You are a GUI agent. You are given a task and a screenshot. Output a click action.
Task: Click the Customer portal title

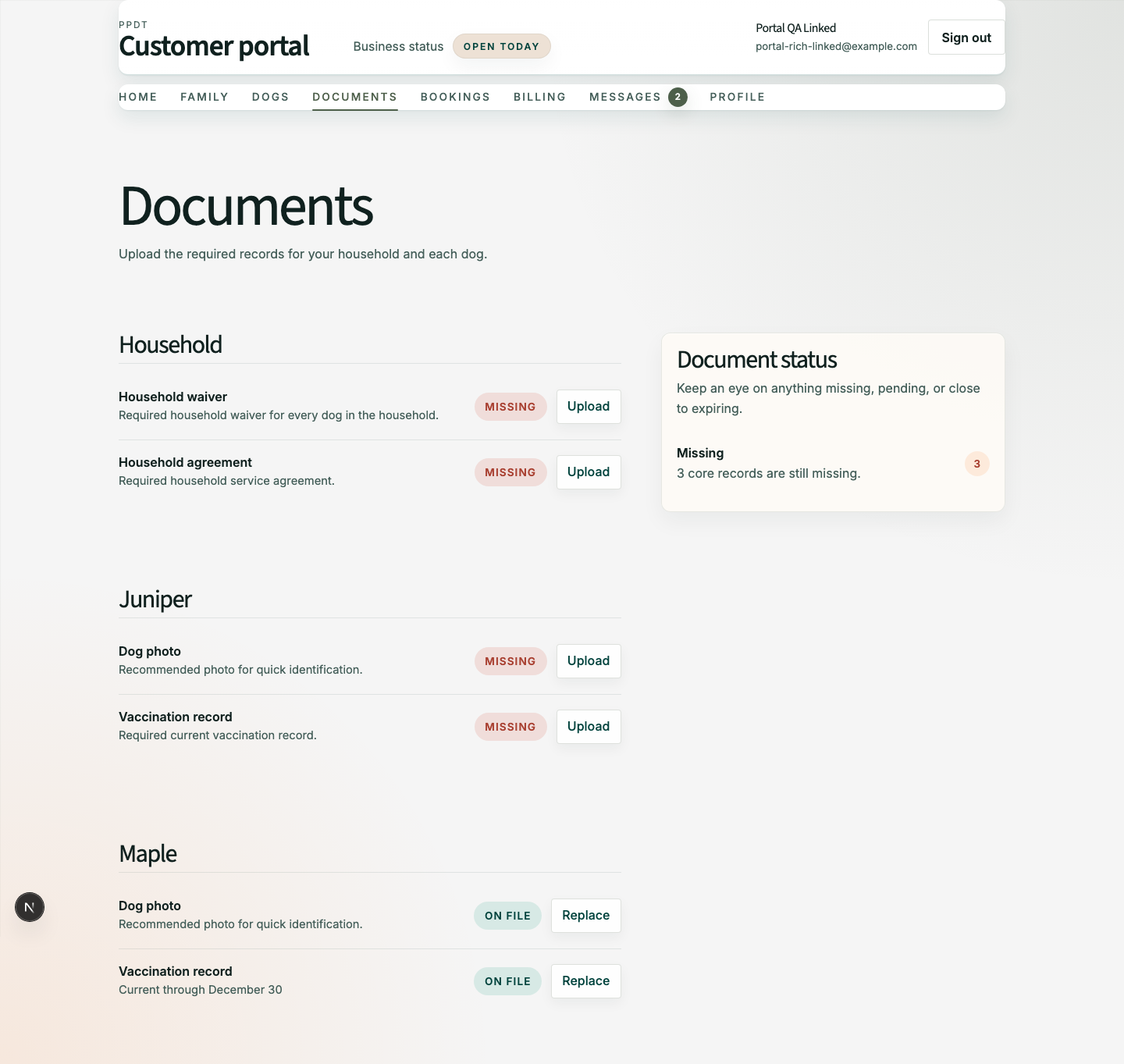214,46
